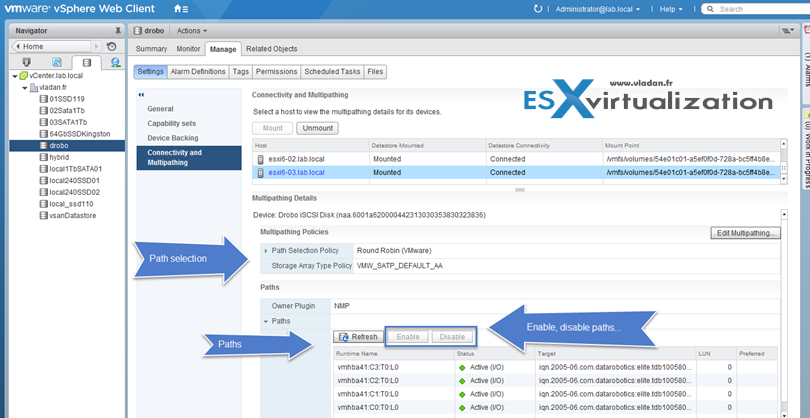This screenshot has height=418, width=810.
Task: Select the Permissions sub-tab
Action: (277, 72)
